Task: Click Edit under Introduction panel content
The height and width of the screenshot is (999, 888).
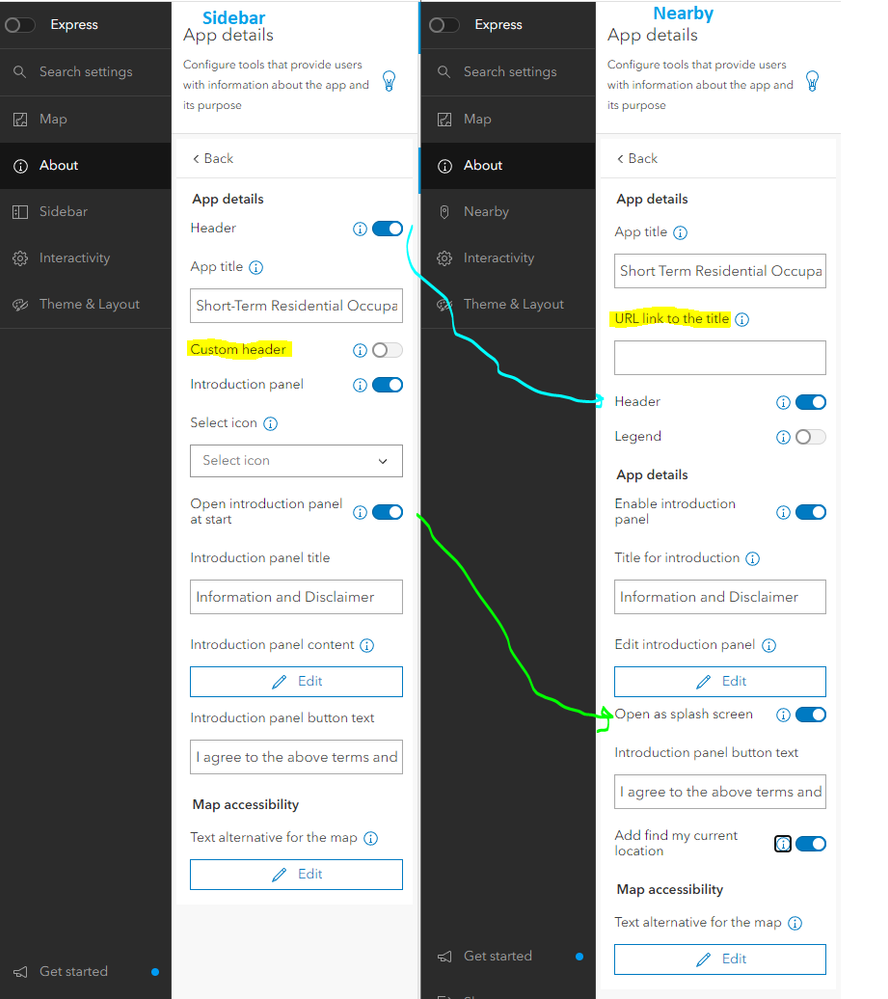Action: (296, 682)
